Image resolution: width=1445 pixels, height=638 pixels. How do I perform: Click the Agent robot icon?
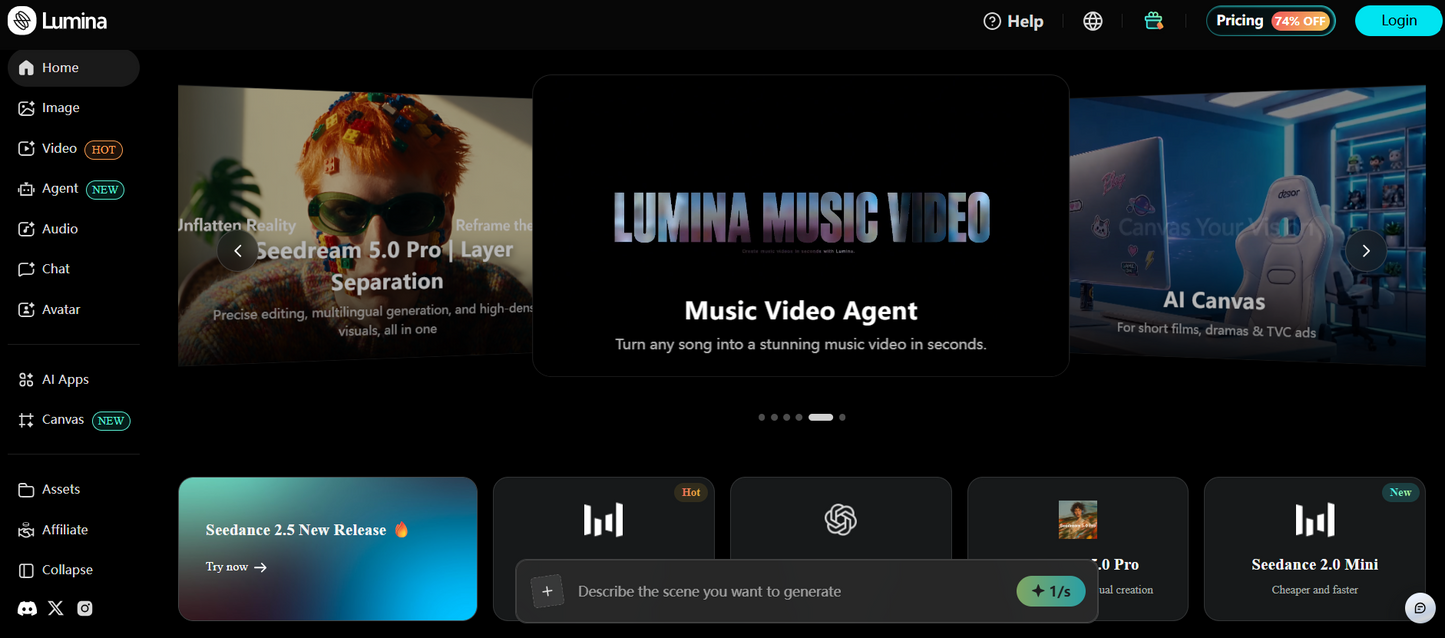click(26, 189)
